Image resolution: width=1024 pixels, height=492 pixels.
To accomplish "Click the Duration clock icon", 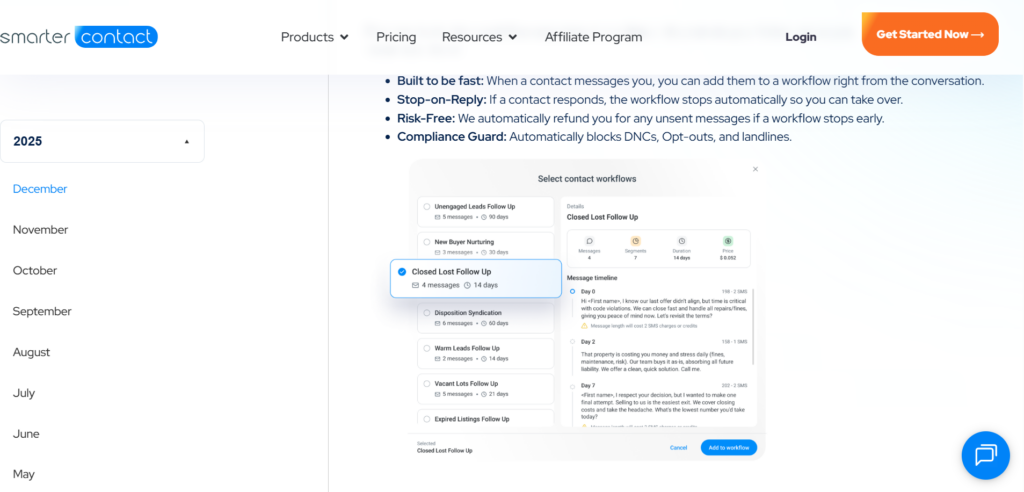I will (682, 240).
